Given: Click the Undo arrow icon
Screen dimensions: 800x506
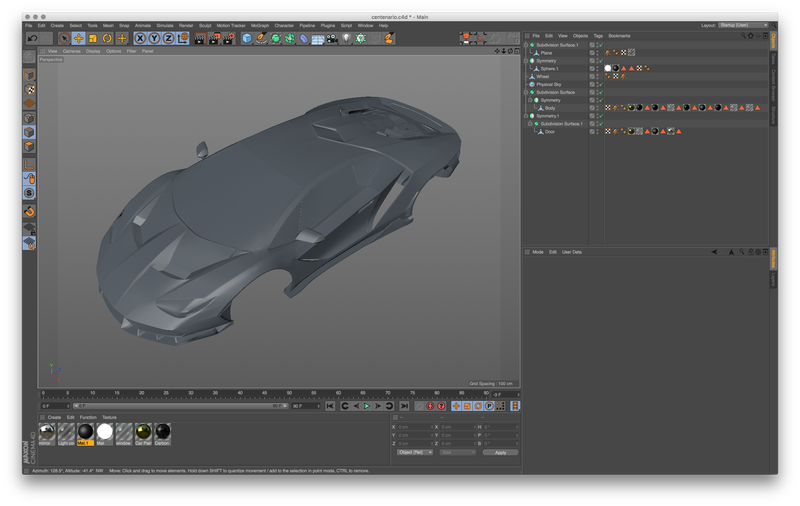Looking at the screenshot, I should tap(33, 38).
